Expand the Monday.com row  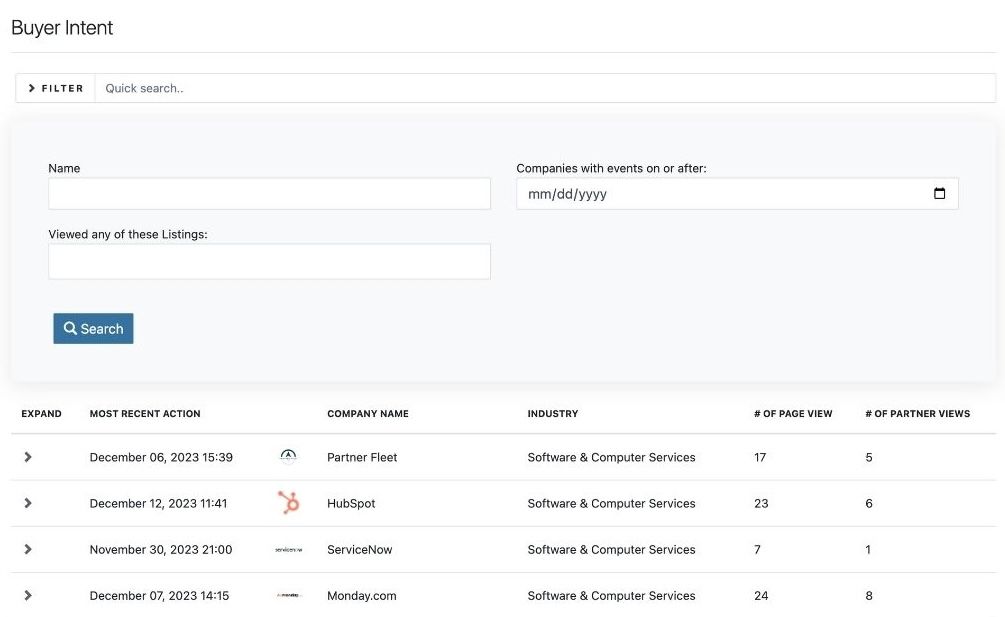pos(28,595)
